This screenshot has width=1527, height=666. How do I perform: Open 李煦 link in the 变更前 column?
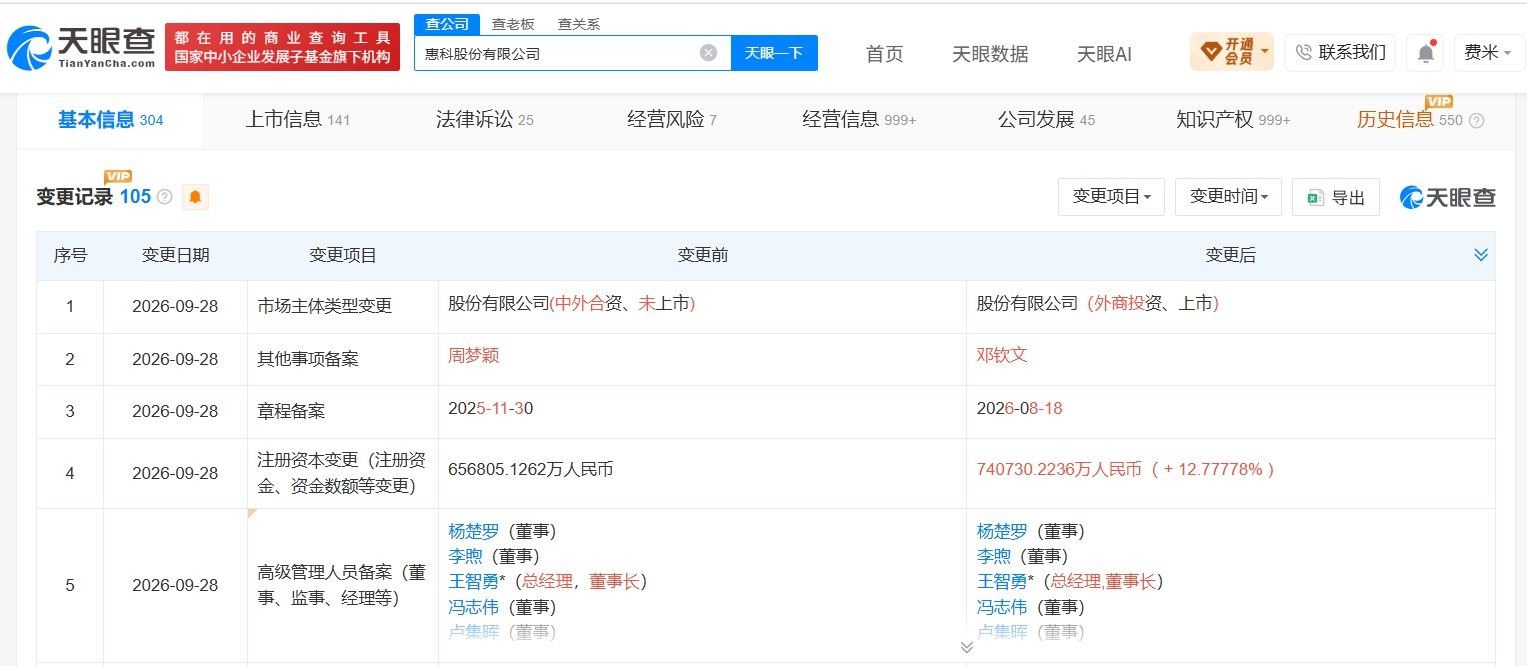tap(465, 556)
